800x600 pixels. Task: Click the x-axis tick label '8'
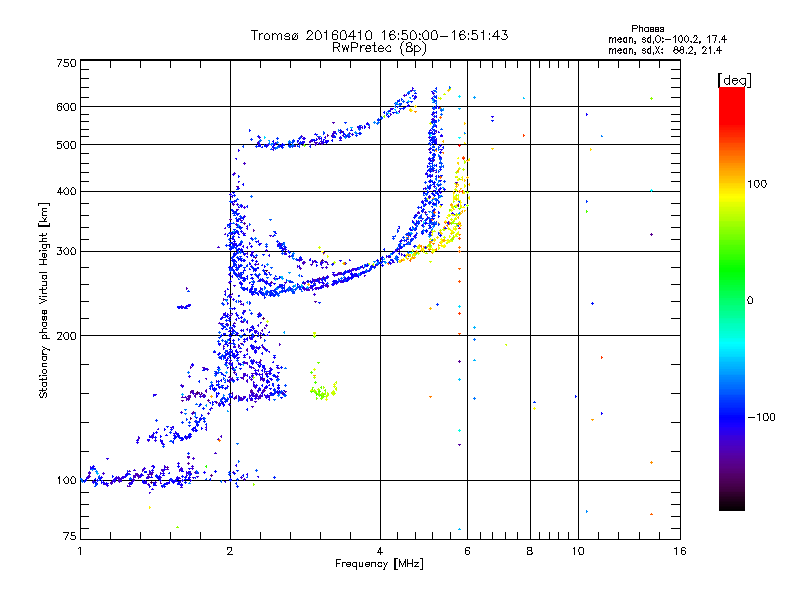pos(530,551)
